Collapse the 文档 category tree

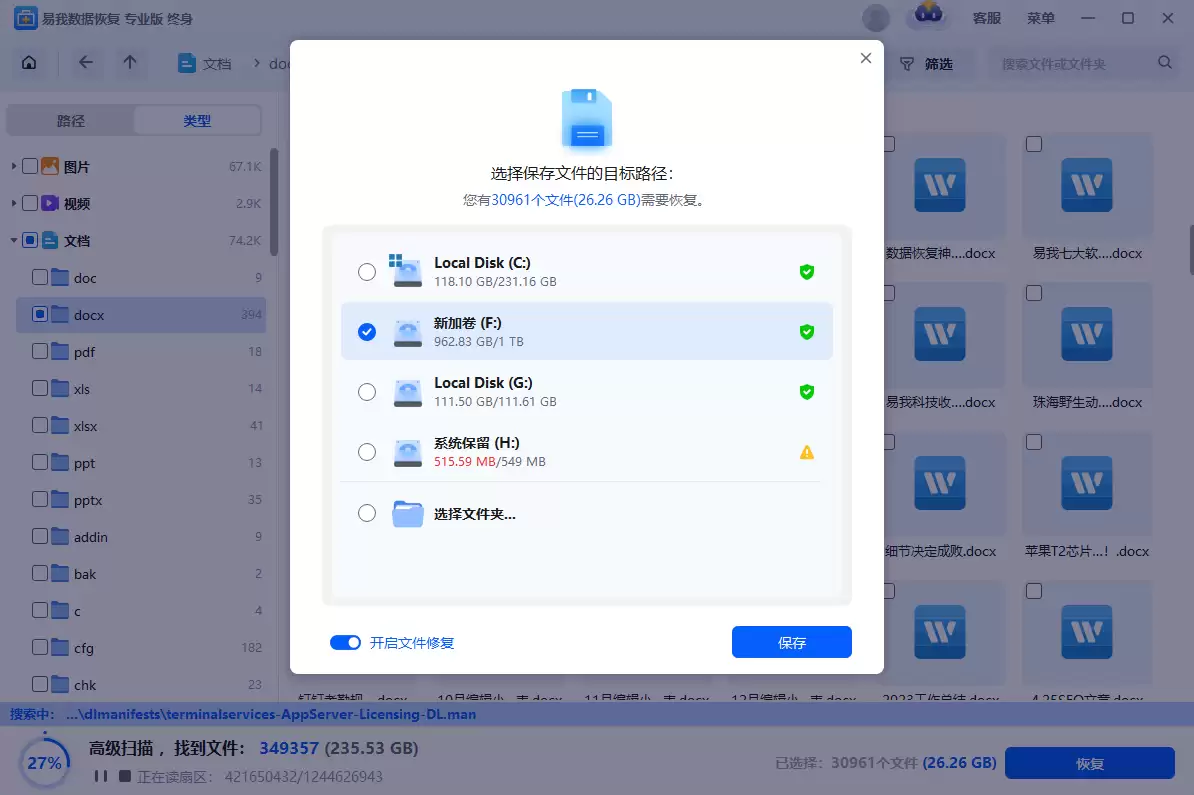click(14, 241)
